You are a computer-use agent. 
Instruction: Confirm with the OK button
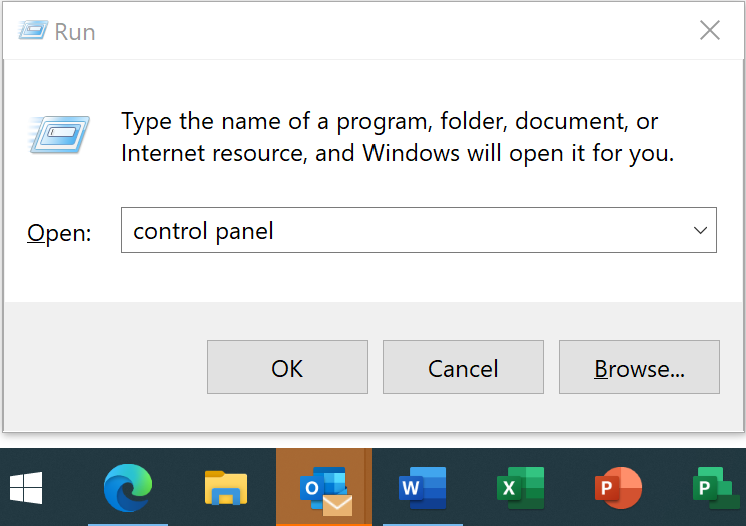pos(287,367)
